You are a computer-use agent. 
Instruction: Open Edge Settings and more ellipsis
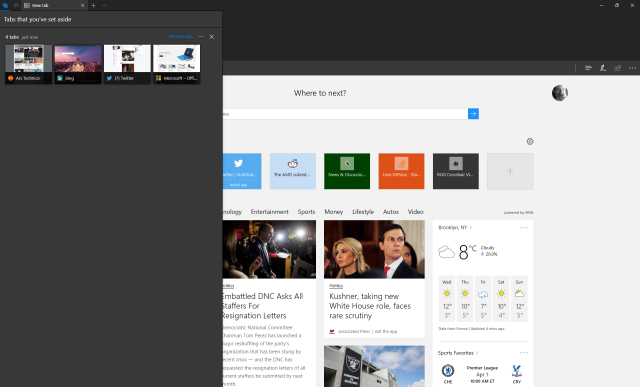pyautogui.click(x=632, y=68)
